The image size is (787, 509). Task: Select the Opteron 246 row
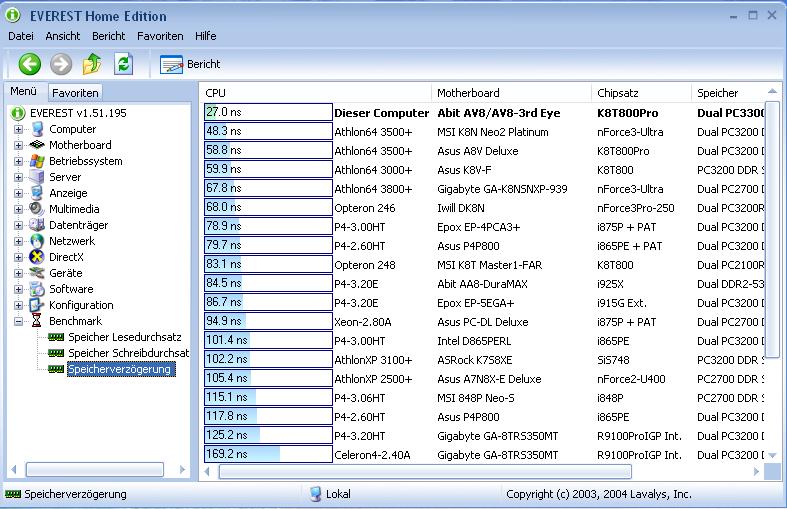[484, 208]
